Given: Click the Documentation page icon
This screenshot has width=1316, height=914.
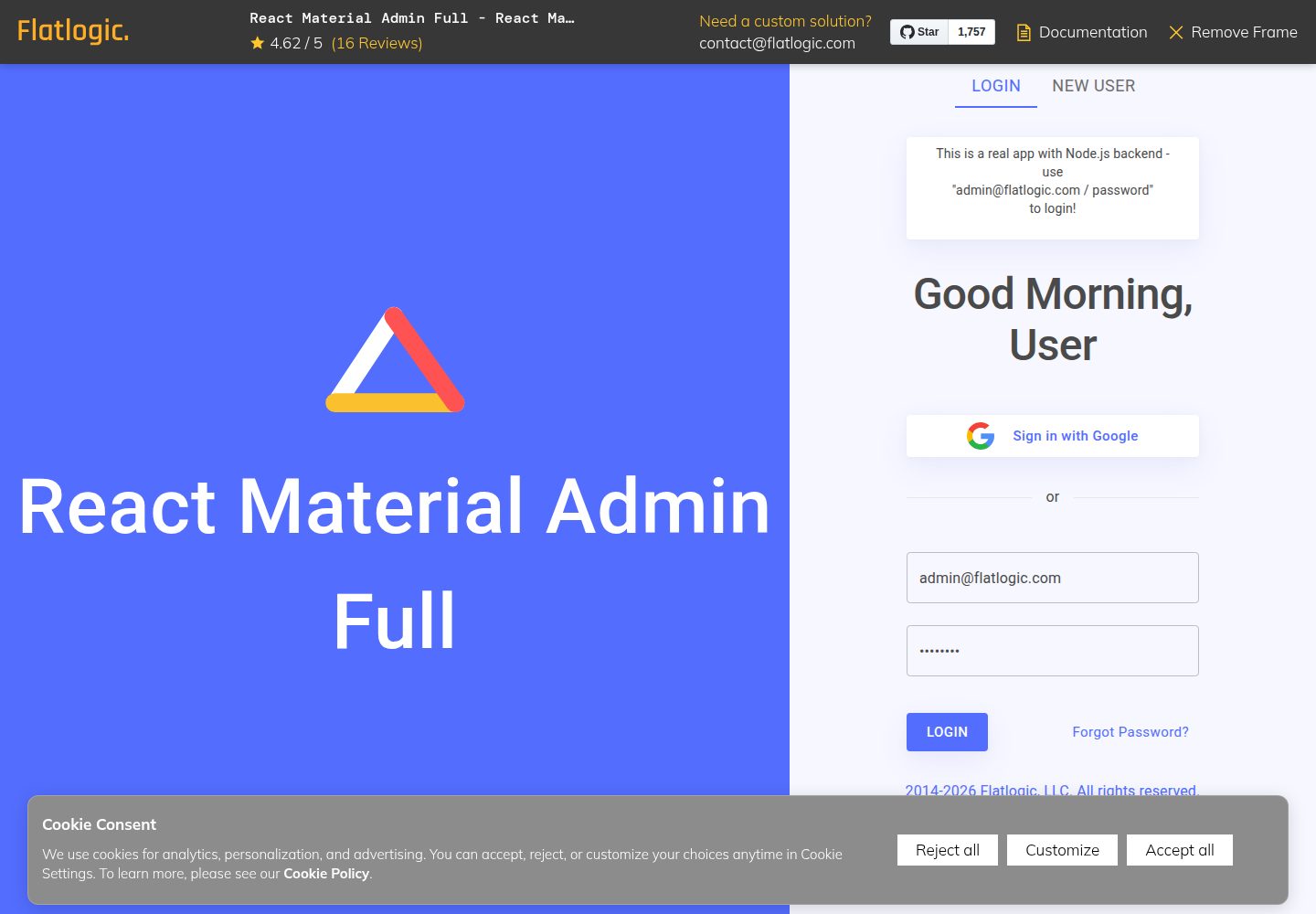Looking at the screenshot, I should click(x=1024, y=33).
